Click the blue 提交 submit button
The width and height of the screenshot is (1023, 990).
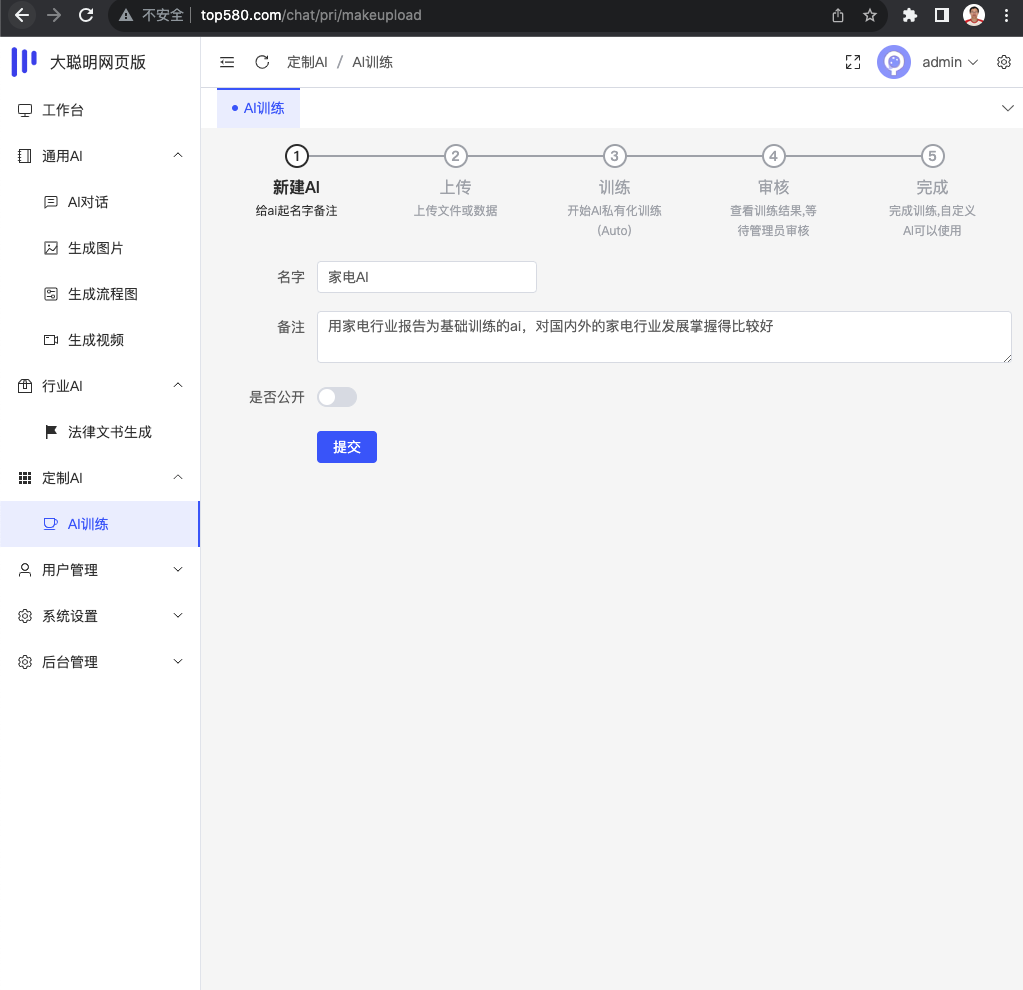(x=346, y=447)
